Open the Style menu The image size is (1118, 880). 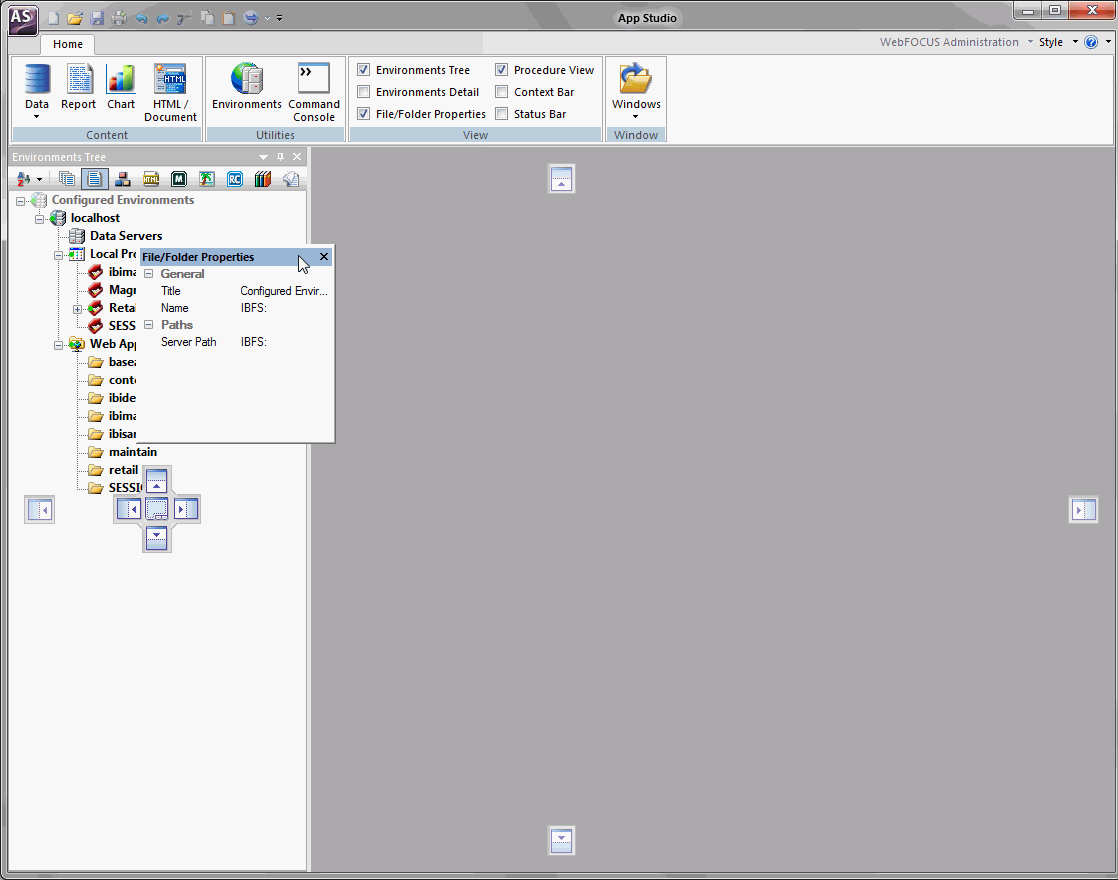1058,42
